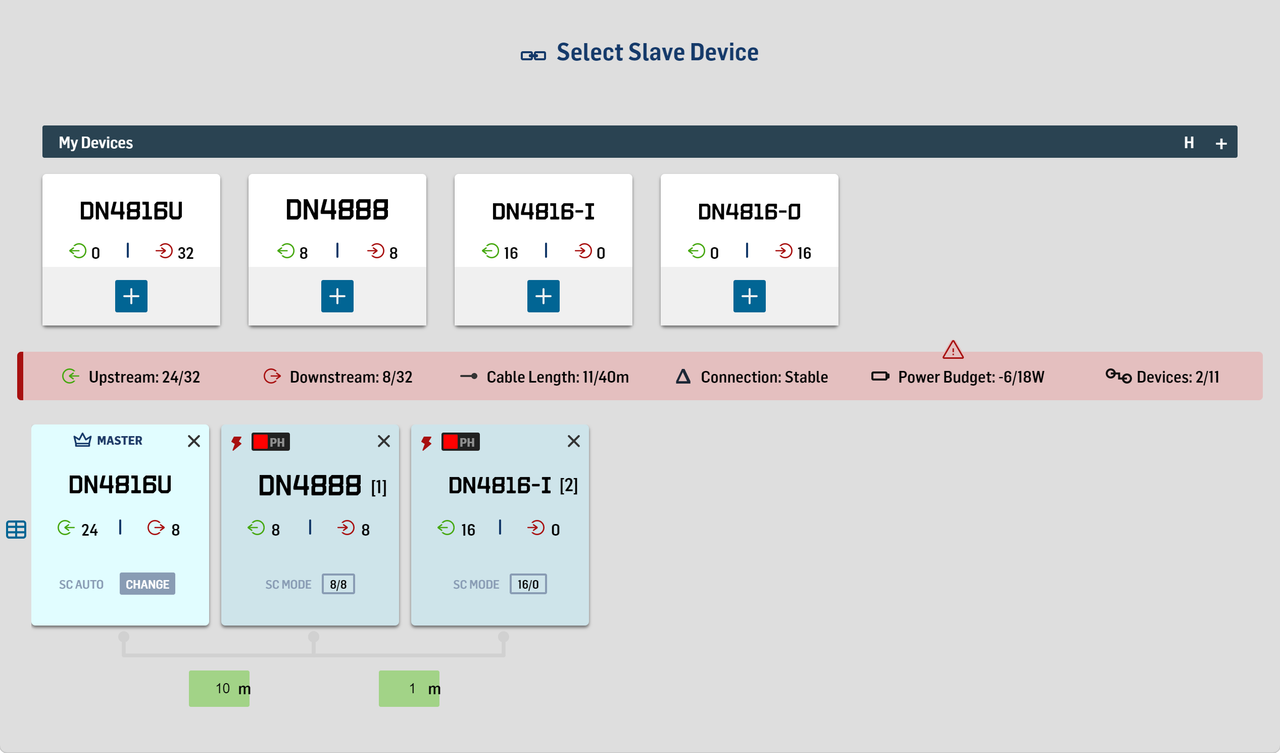Toggle PH power switch on DN4816-I [2]
1280x753 pixels.
(460, 442)
